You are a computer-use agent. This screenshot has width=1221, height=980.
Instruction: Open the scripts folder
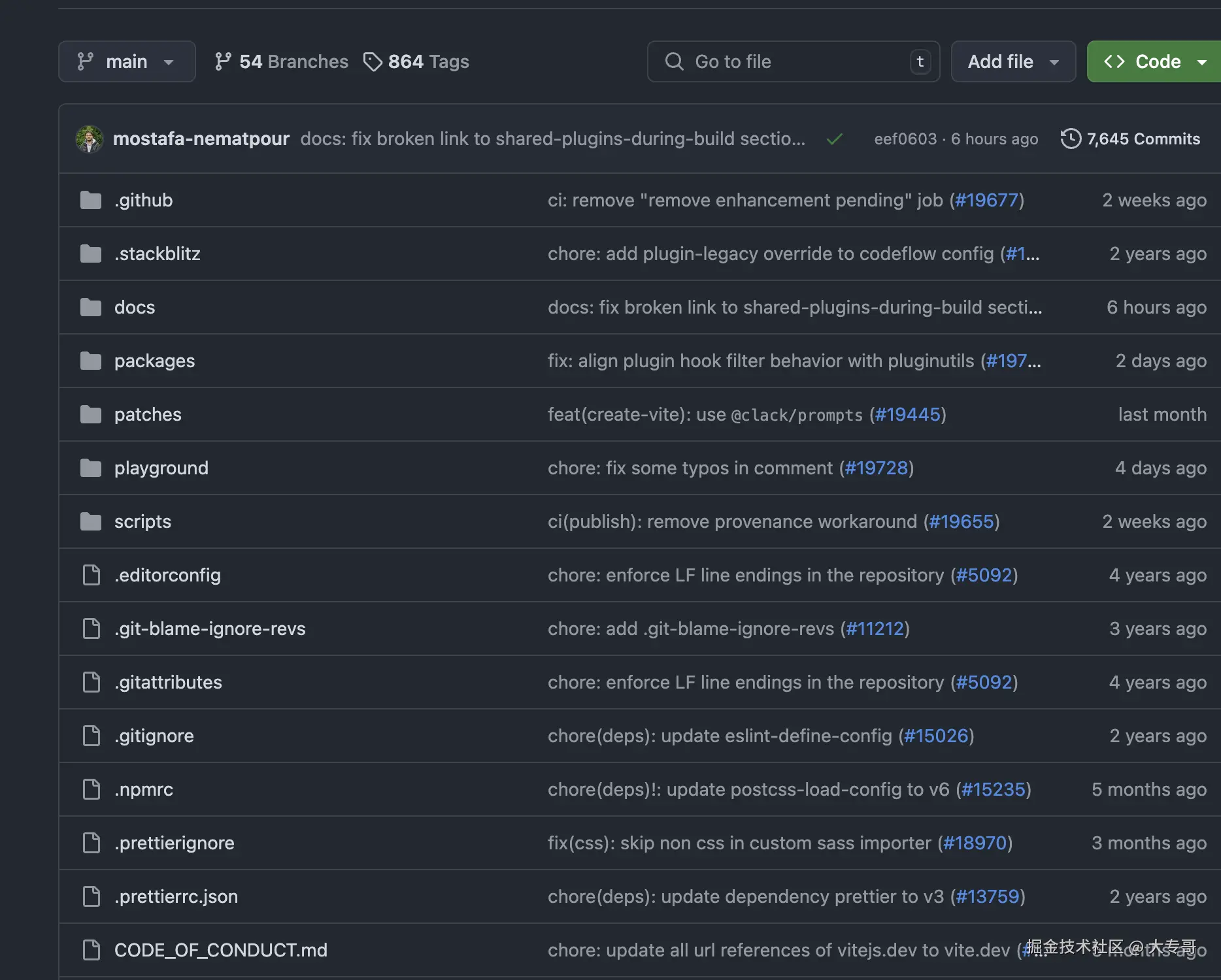142,521
